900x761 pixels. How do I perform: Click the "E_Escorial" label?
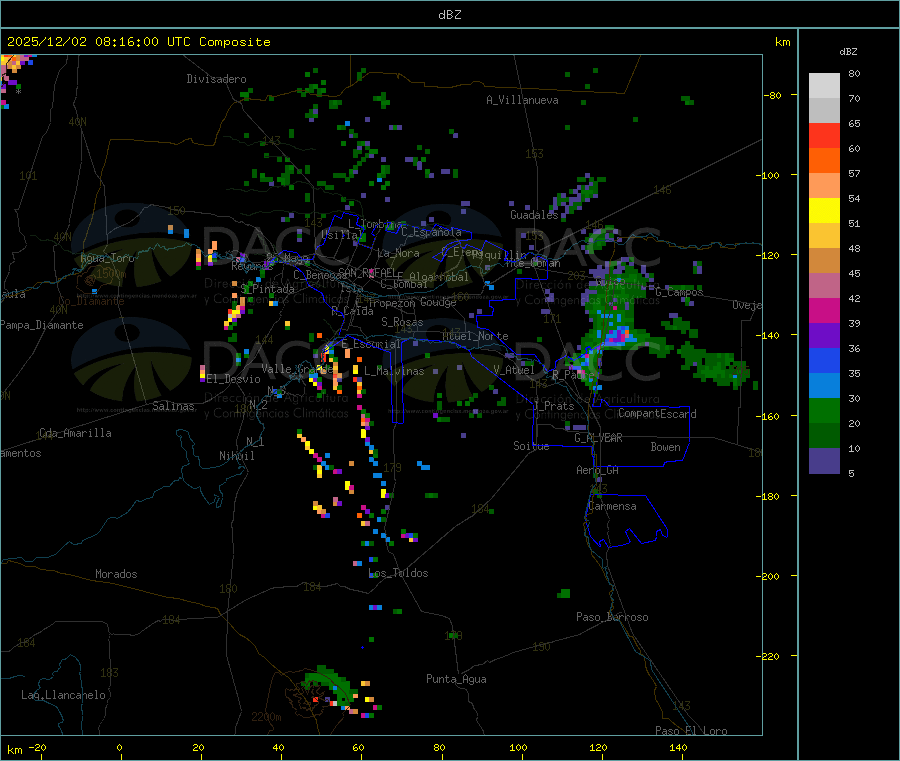[371, 344]
